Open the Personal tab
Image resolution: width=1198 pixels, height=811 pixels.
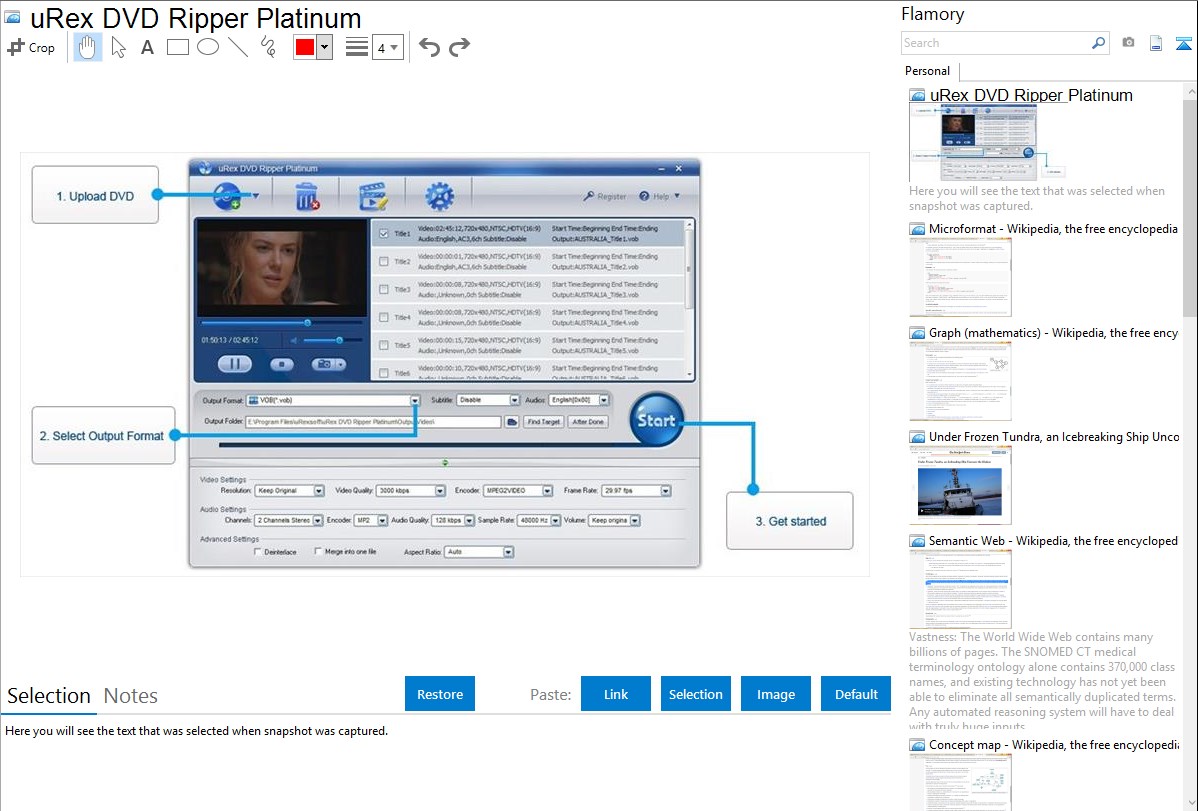(928, 71)
